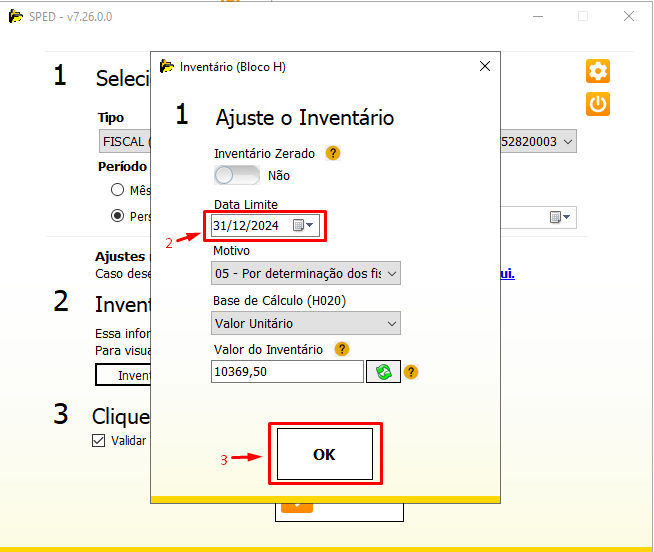
Task: Click help icon next to Valor do Inventário label
Action: click(x=342, y=349)
